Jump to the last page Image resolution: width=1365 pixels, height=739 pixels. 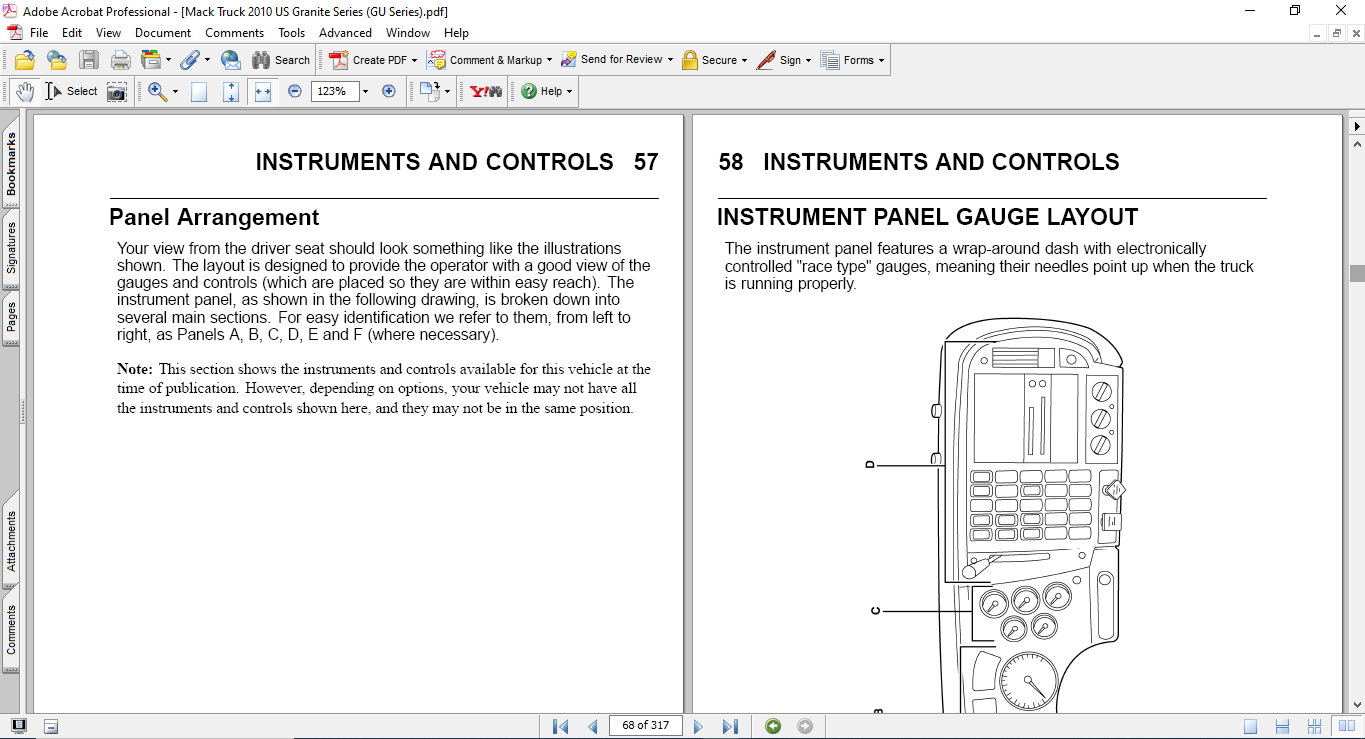730,726
